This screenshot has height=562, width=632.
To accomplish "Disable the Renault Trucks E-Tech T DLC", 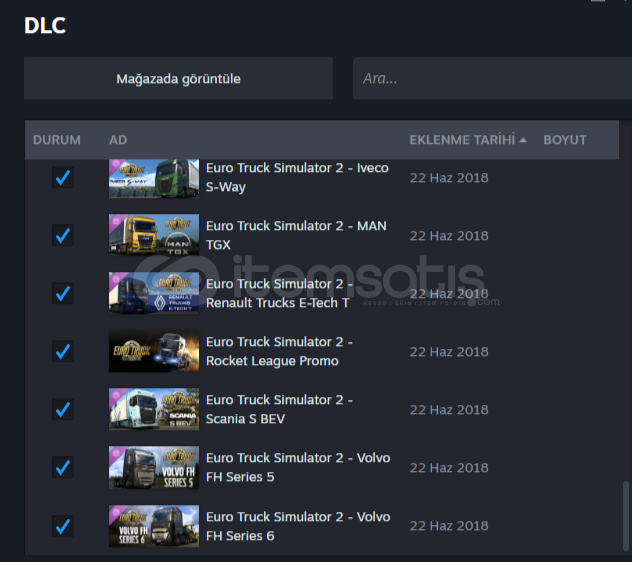I will click(63, 293).
